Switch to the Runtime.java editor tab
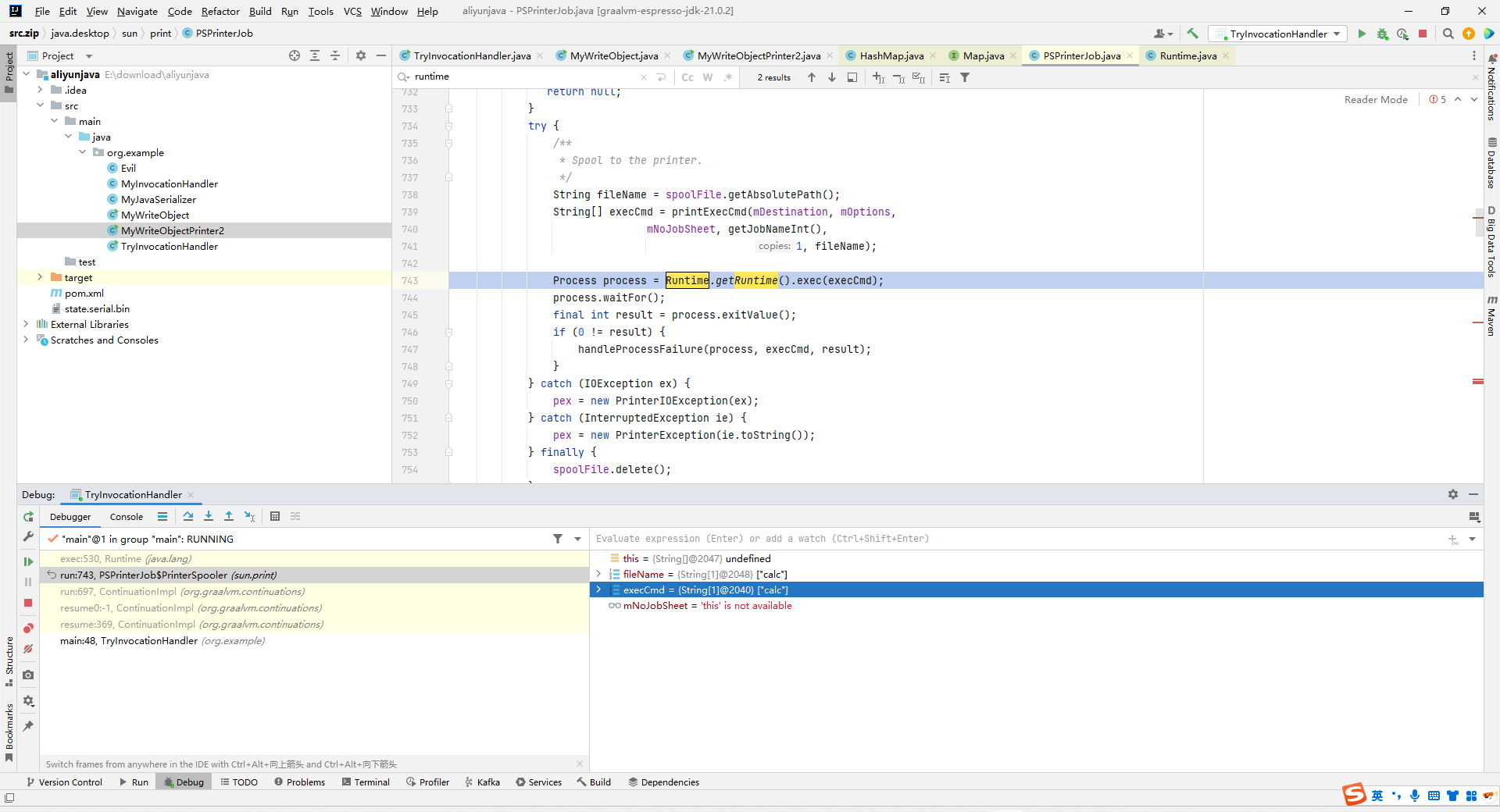This screenshot has width=1500, height=812. point(1187,55)
